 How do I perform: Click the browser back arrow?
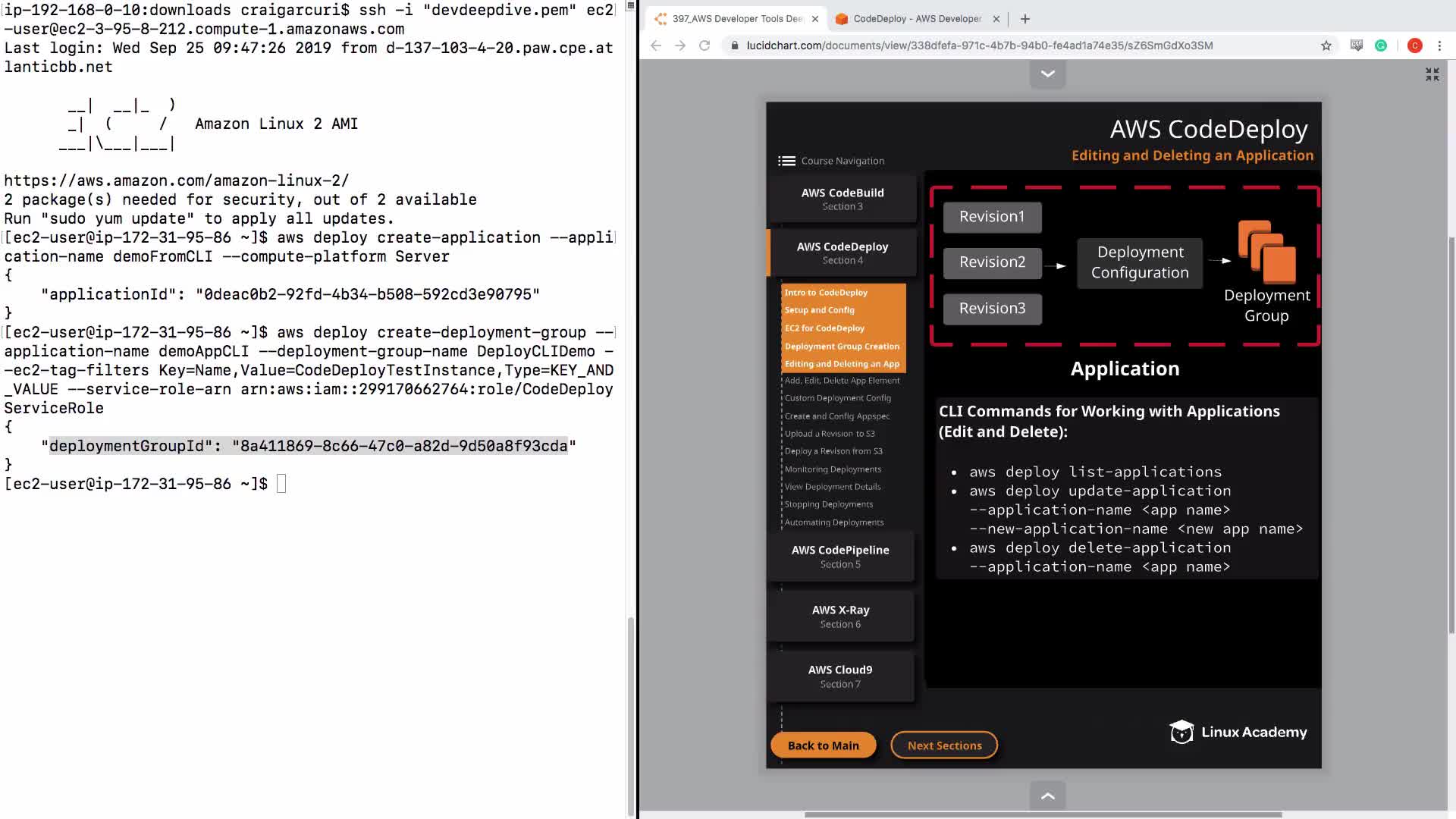(656, 45)
